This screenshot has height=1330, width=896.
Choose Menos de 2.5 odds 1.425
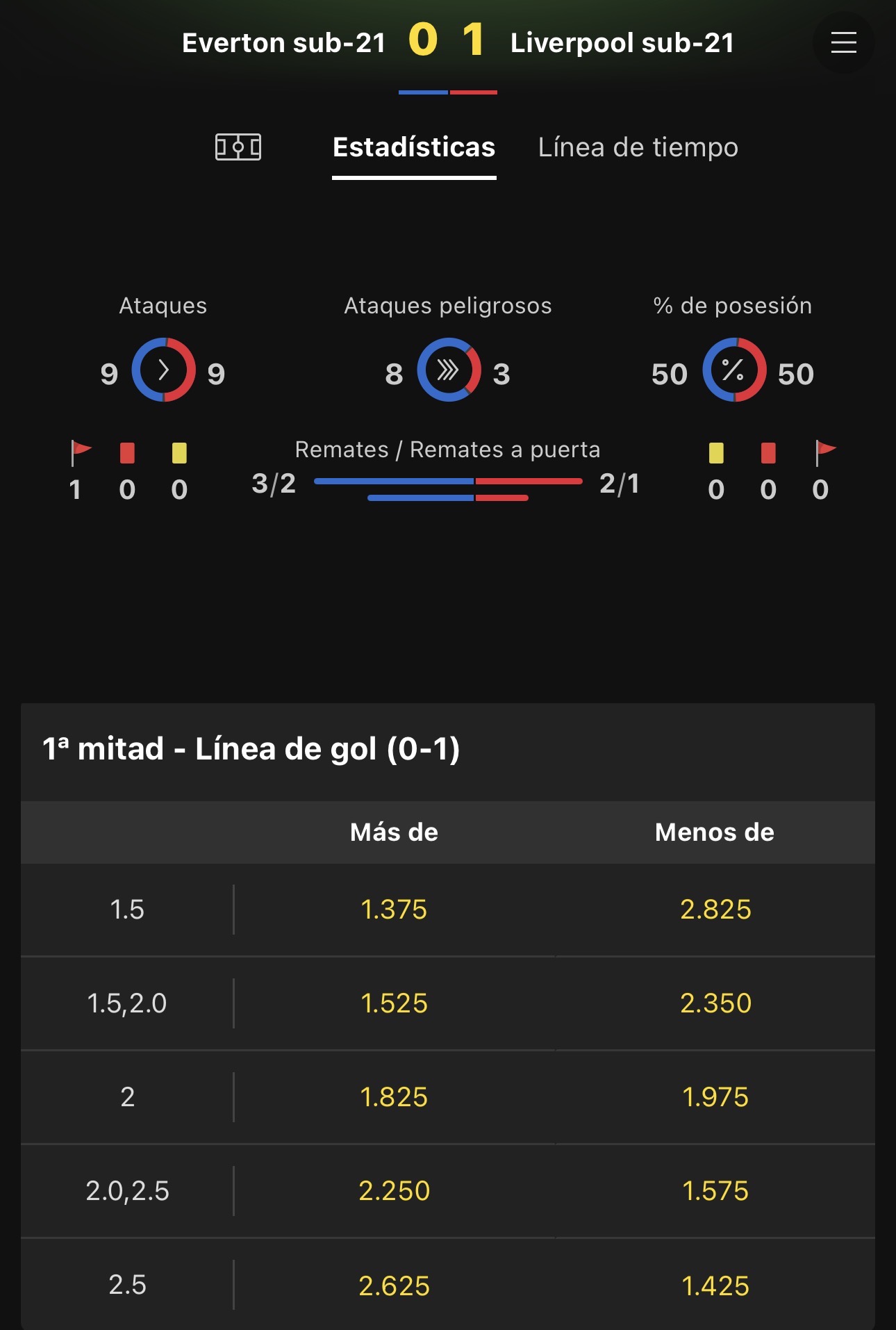[x=715, y=1286]
